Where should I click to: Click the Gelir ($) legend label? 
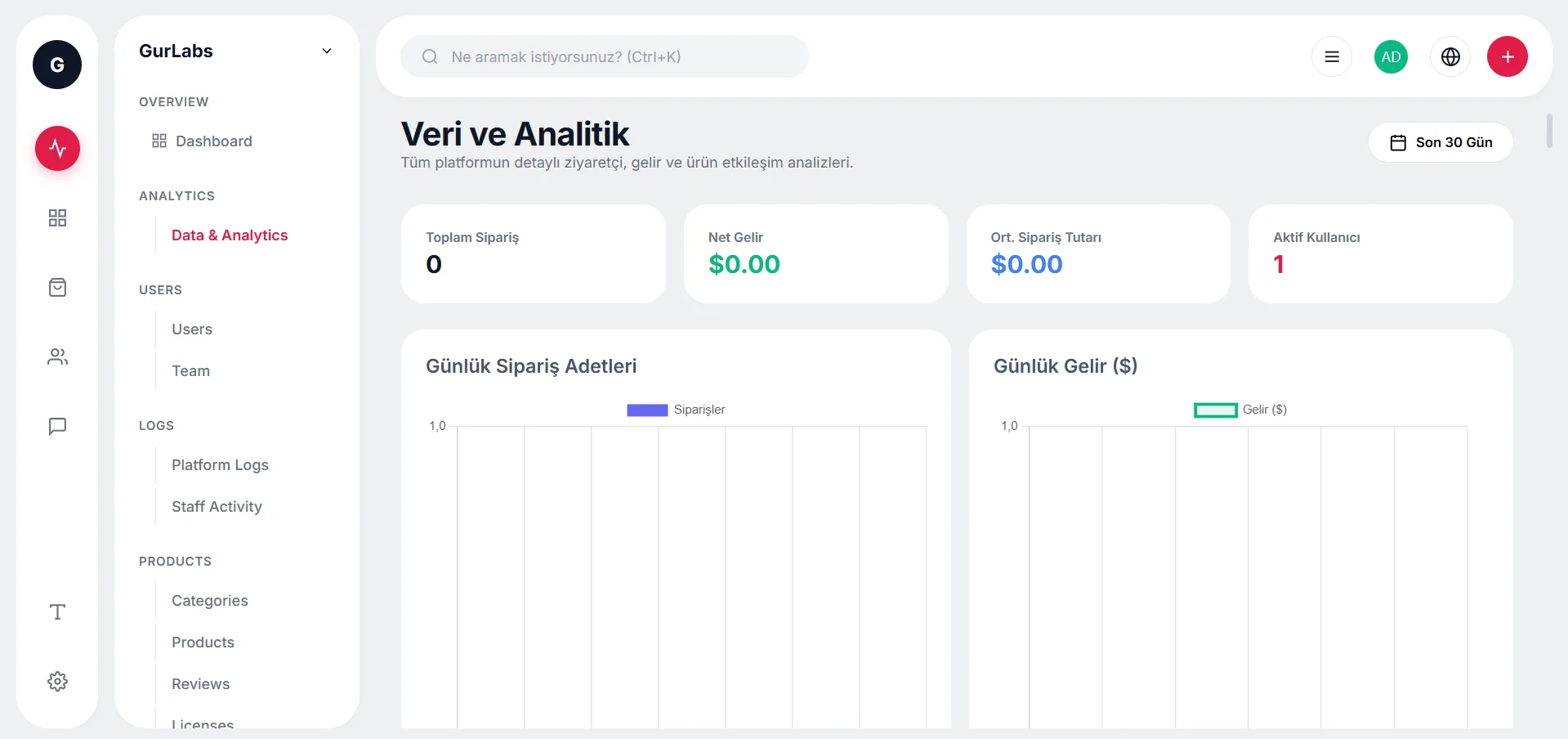point(1265,410)
